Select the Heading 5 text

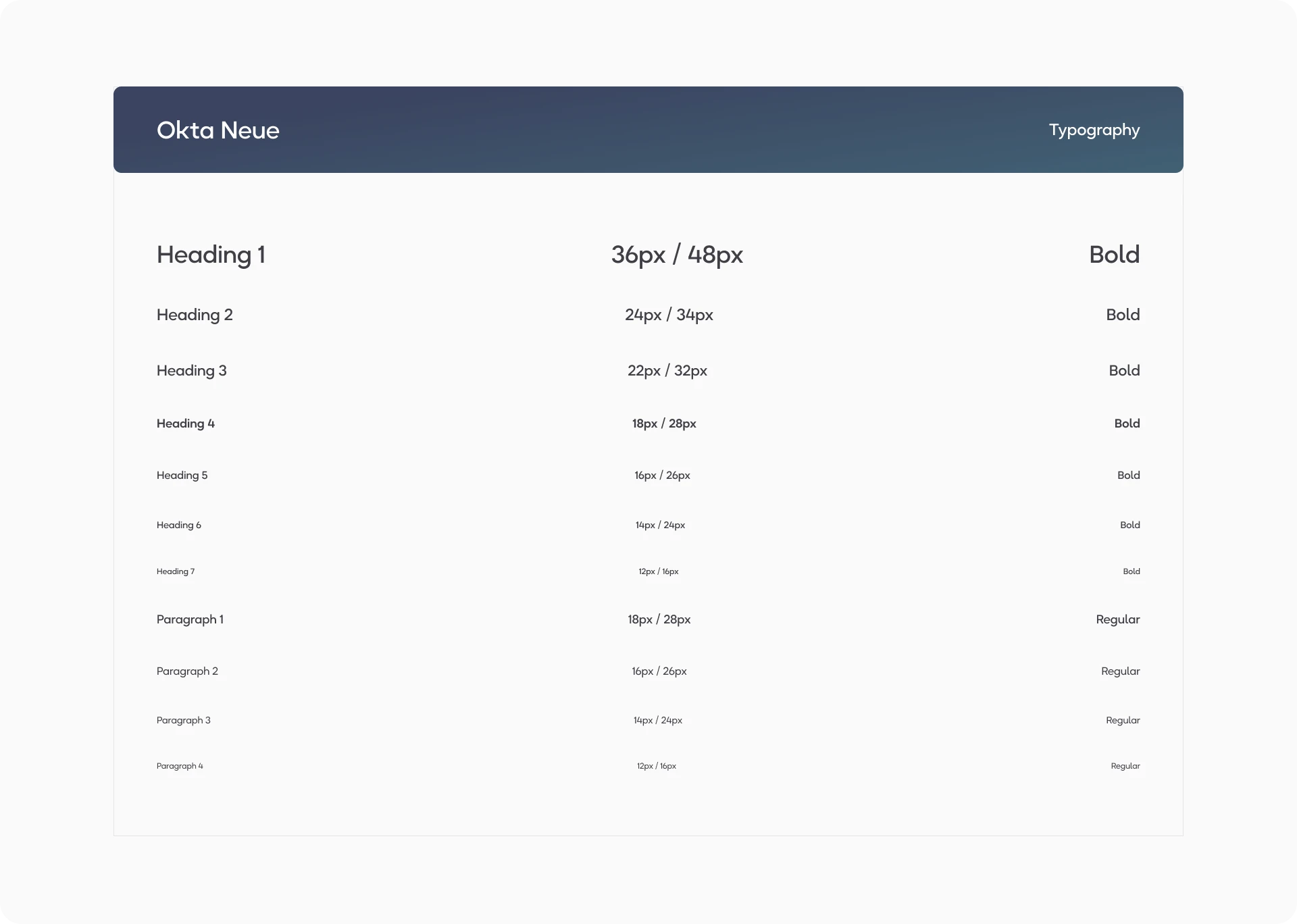[x=182, y=476]
